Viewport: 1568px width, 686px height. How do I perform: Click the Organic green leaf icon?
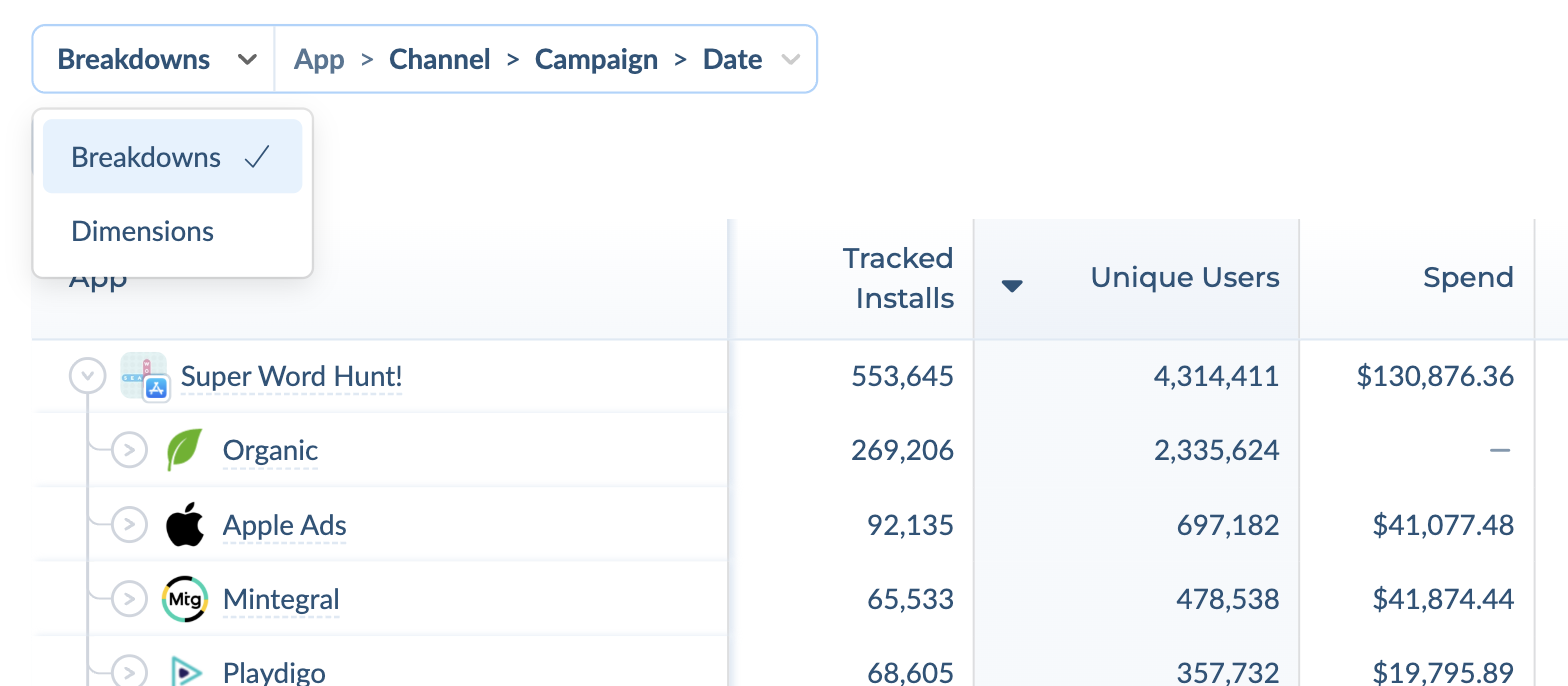[x=185, y=450]
